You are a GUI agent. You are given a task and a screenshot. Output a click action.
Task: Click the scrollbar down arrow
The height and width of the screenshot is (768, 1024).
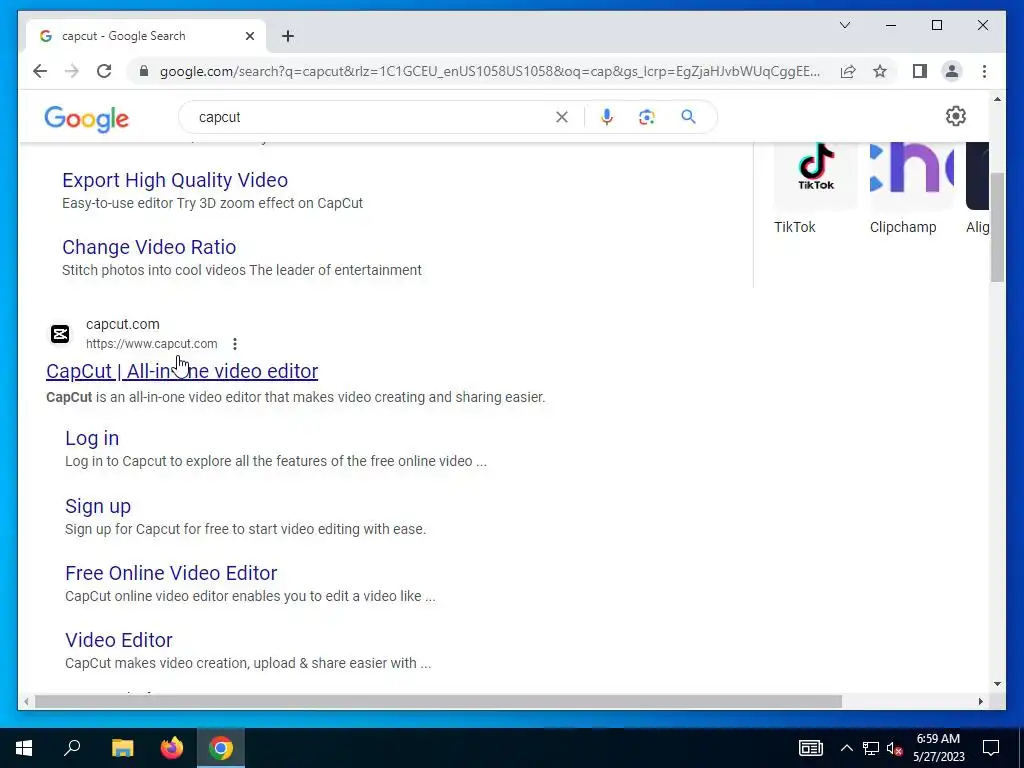tap(997, 684)
